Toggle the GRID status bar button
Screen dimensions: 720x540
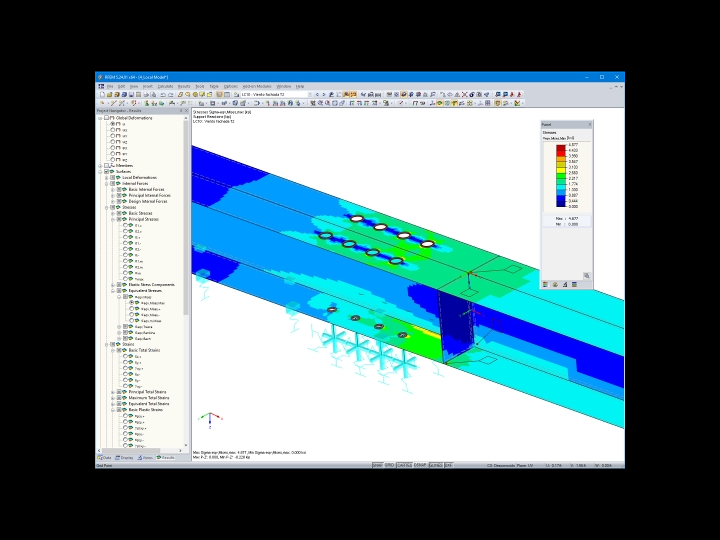tap(389, 465)
